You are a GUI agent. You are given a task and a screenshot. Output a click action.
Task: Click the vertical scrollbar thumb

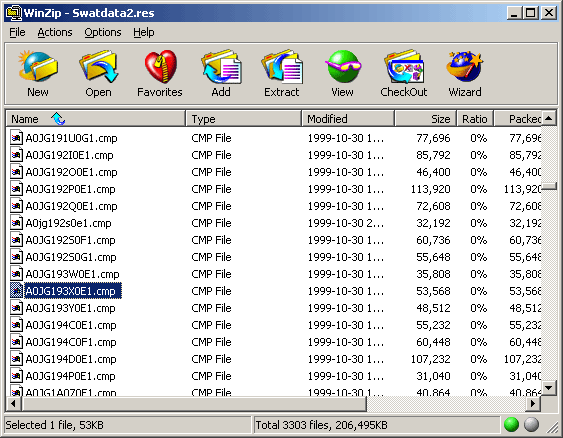549,187
